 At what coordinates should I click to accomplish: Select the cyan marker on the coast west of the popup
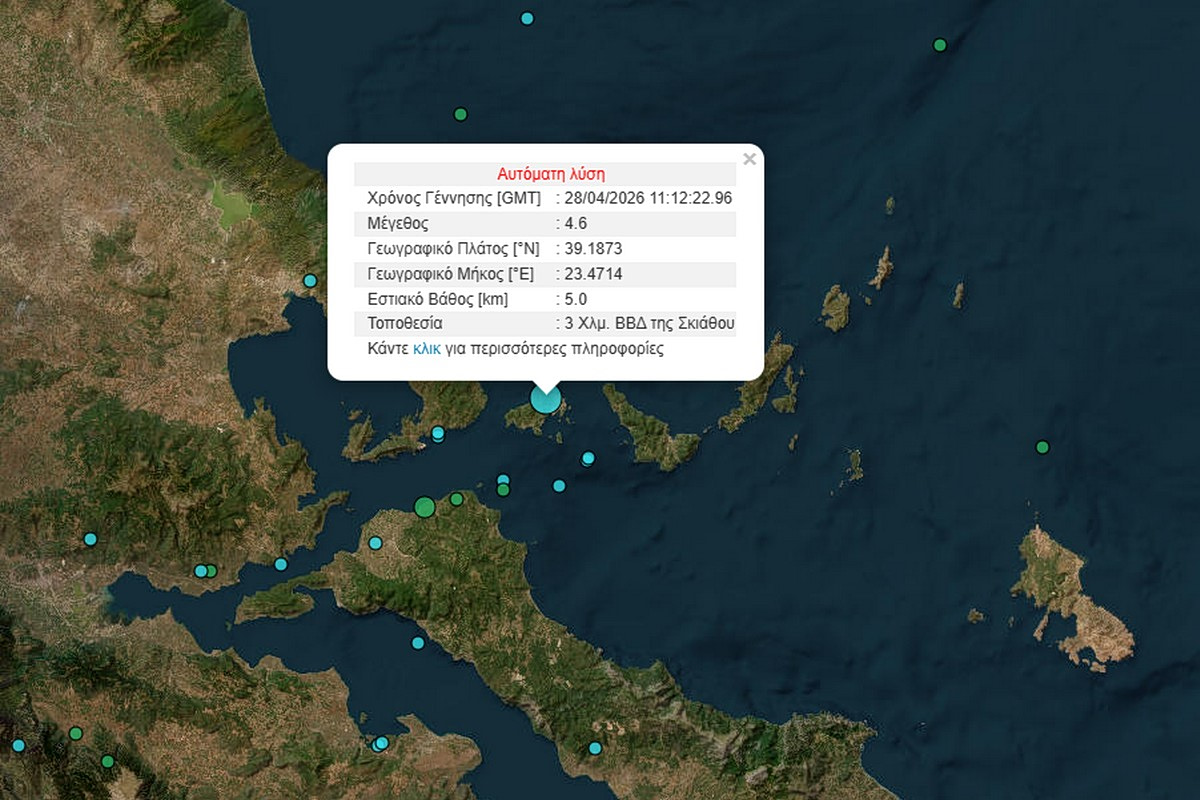(x=310, y=281)
